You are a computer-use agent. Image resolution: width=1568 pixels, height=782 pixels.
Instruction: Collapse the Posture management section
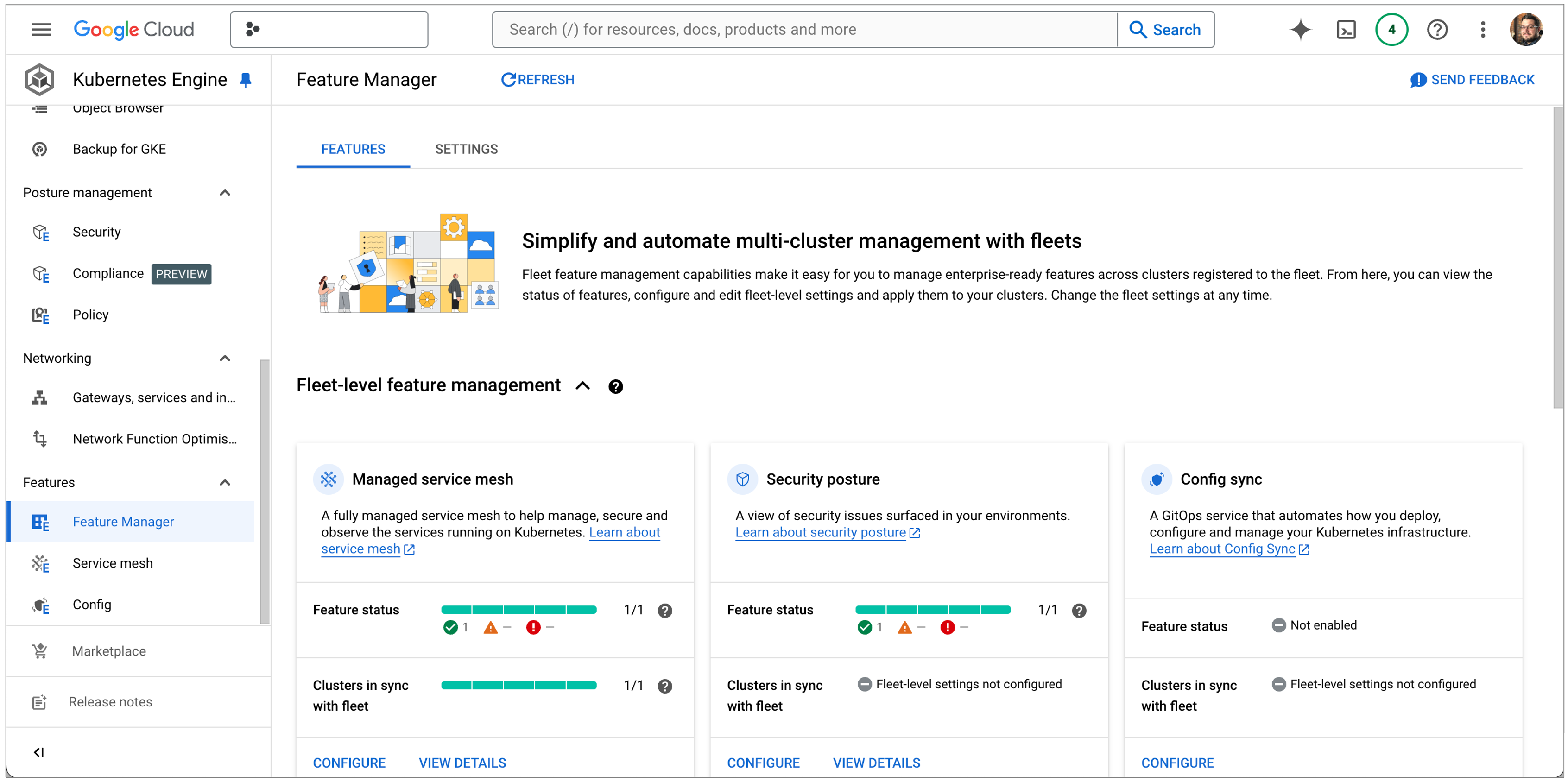225,193
